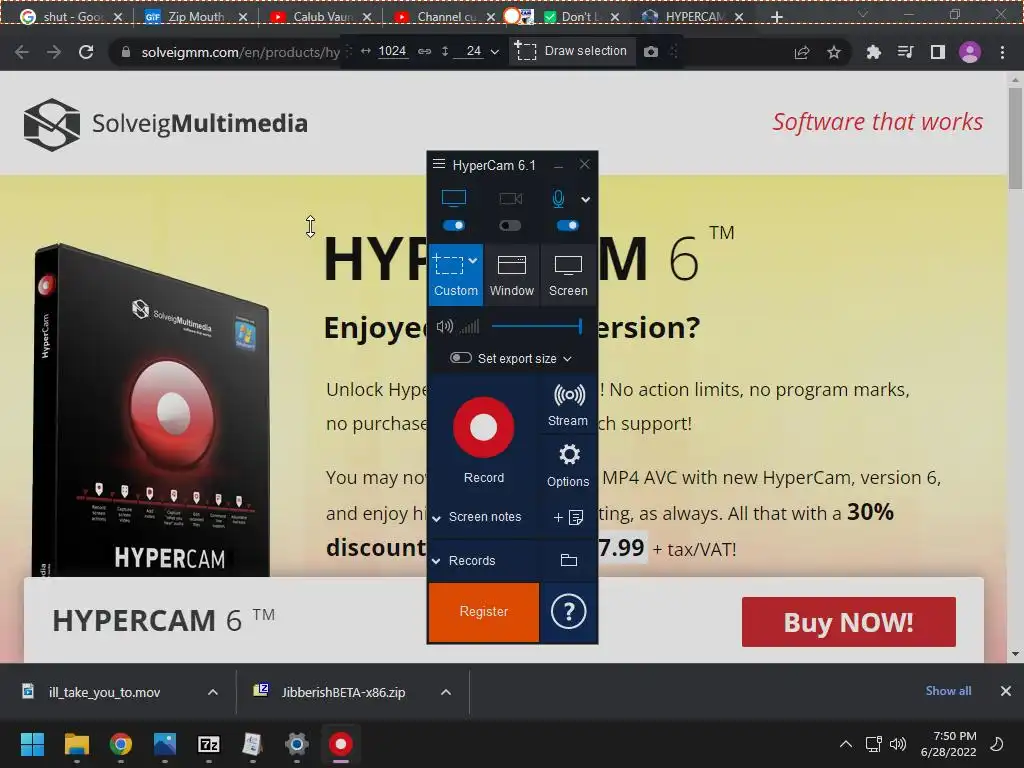Close the downloads bar
Image resolution: width=1024 pixels, height=768 pixels.
click(1006, 691)
